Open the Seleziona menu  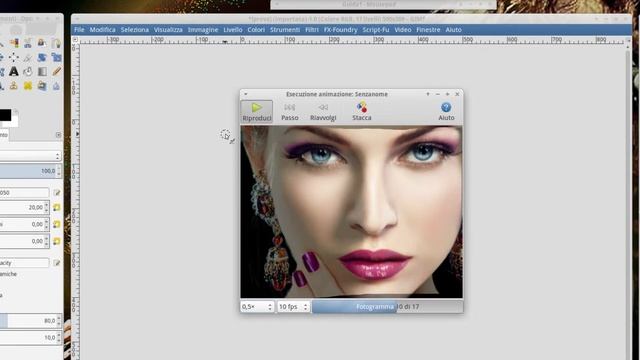[135, 30]
